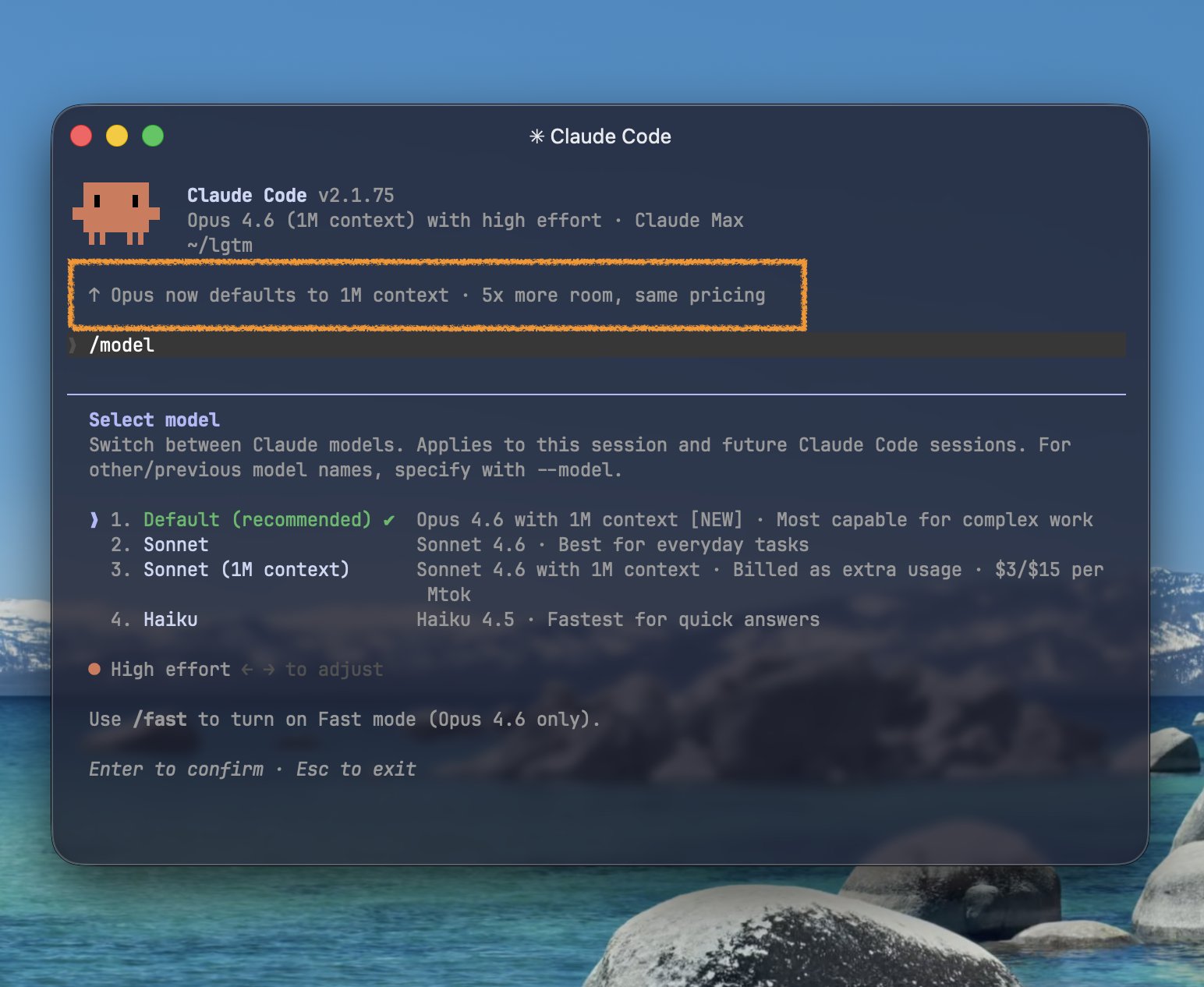Click the version number v2.1.75

click(356, 196)
